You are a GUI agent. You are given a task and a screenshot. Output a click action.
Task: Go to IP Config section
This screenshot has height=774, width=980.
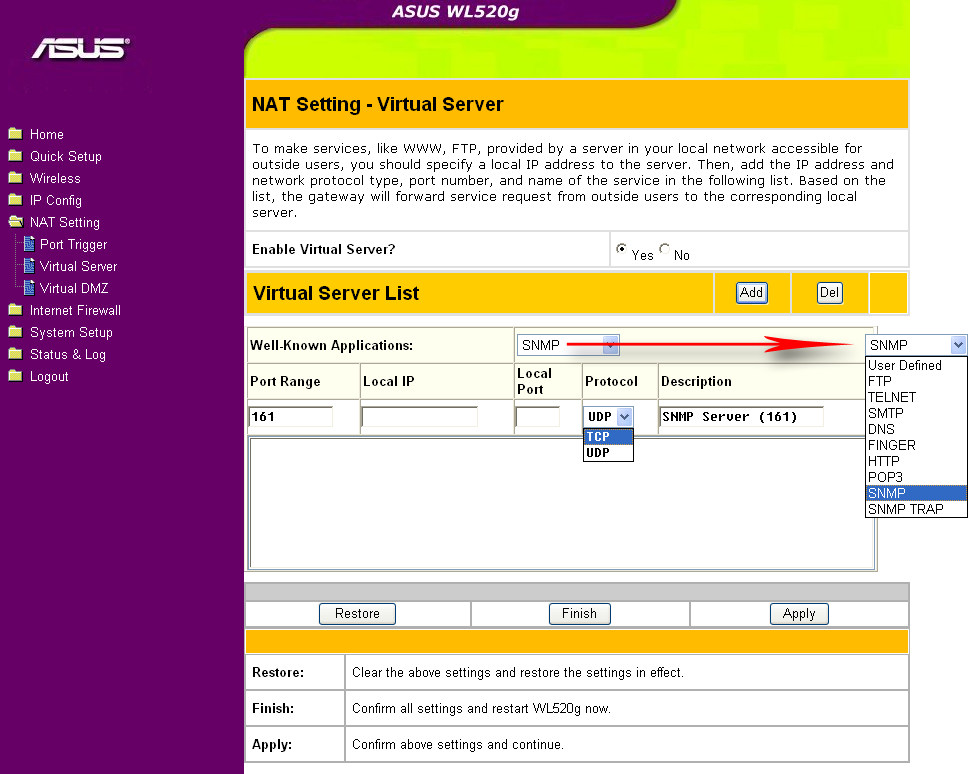point(56,201)
